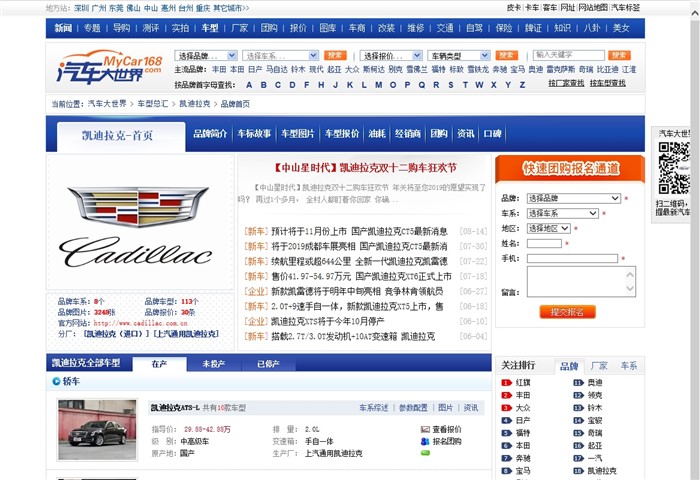Expand 车系 dropdown in group-buy form
This screenshot has height=480, width=700.
[562, 213]
